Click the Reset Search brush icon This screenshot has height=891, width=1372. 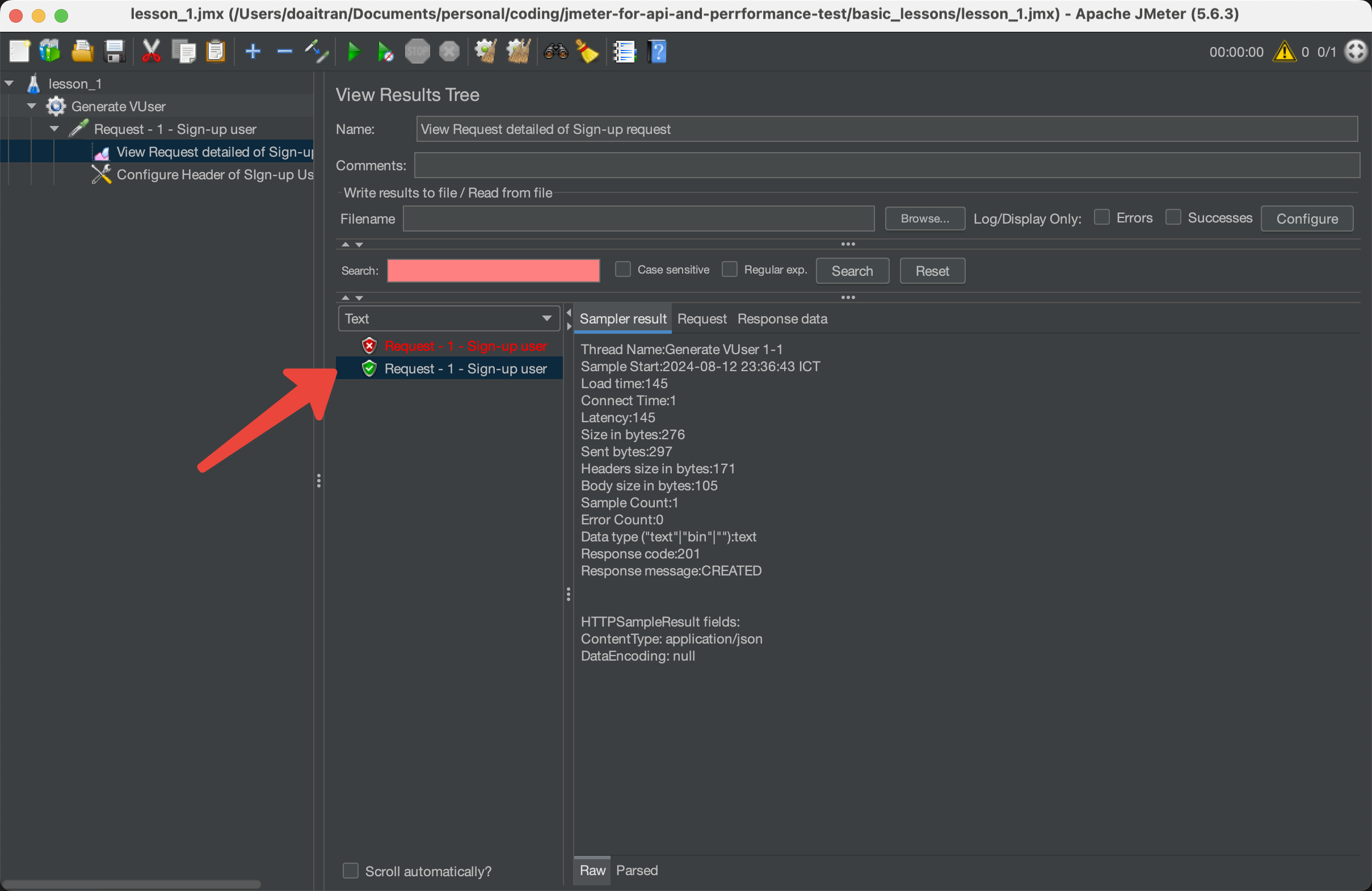coord(587,52)
